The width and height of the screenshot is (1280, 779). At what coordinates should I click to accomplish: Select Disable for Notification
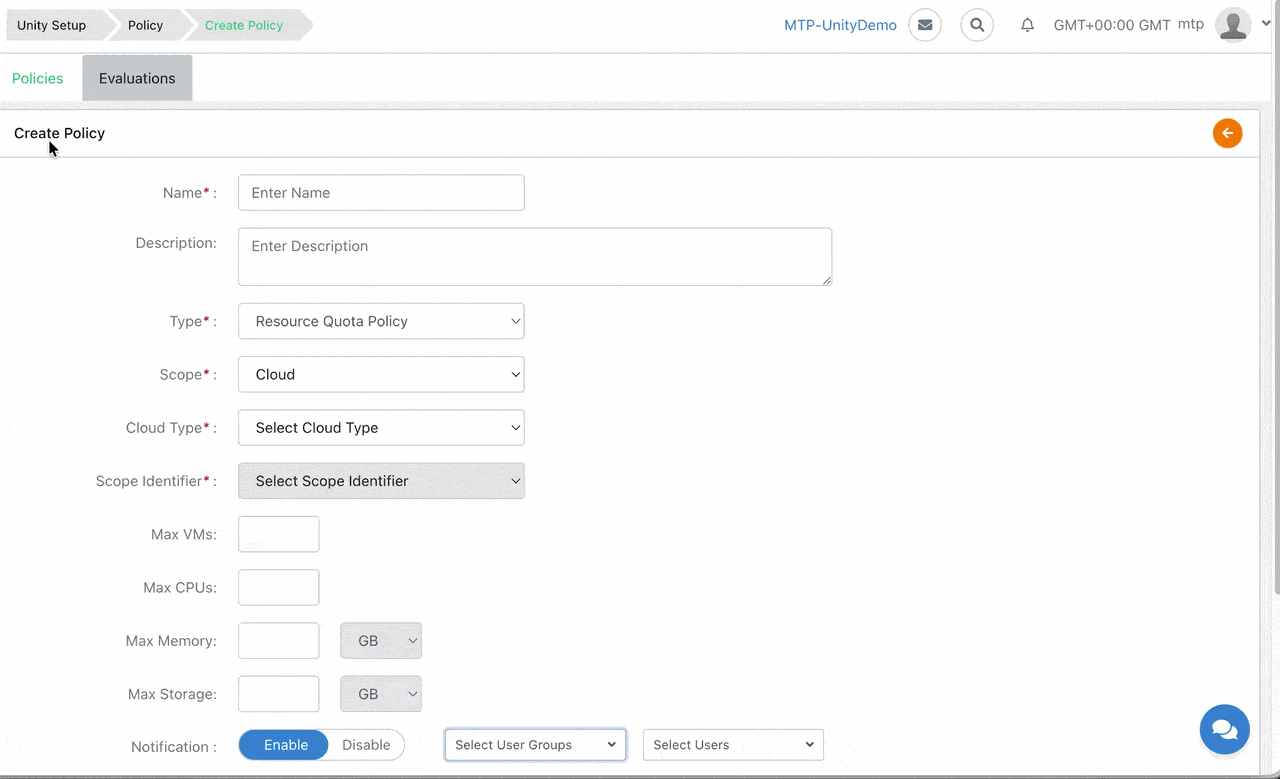point(366,745)
